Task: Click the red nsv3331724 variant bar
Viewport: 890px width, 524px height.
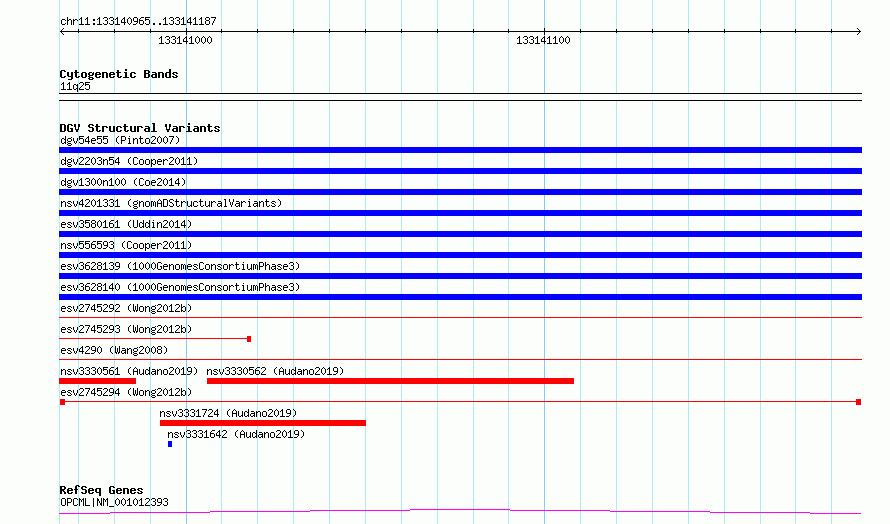Action: (x=263, y=423)
